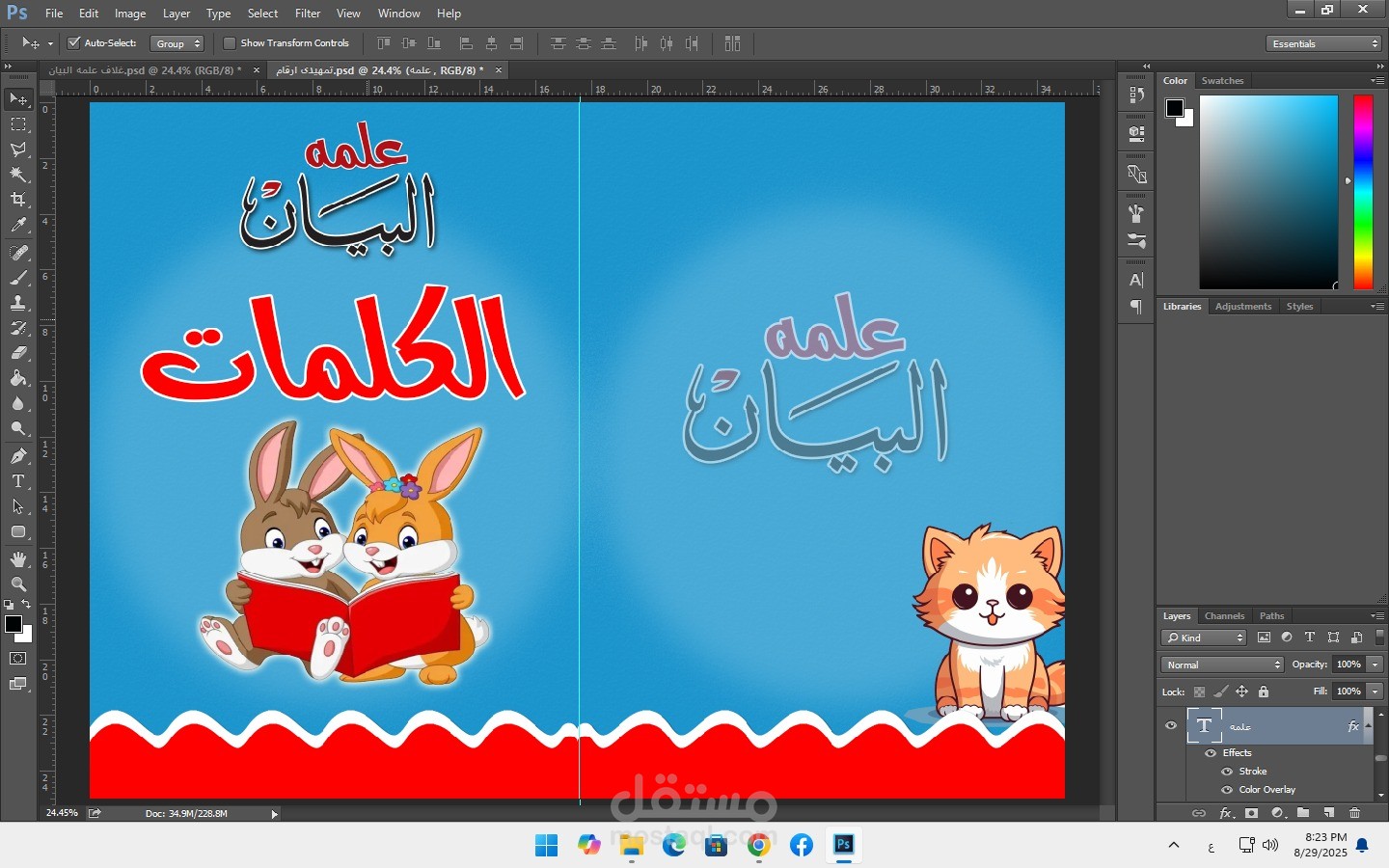
Task: Open the Group auto-select dropdown
Action: (178, 43)
